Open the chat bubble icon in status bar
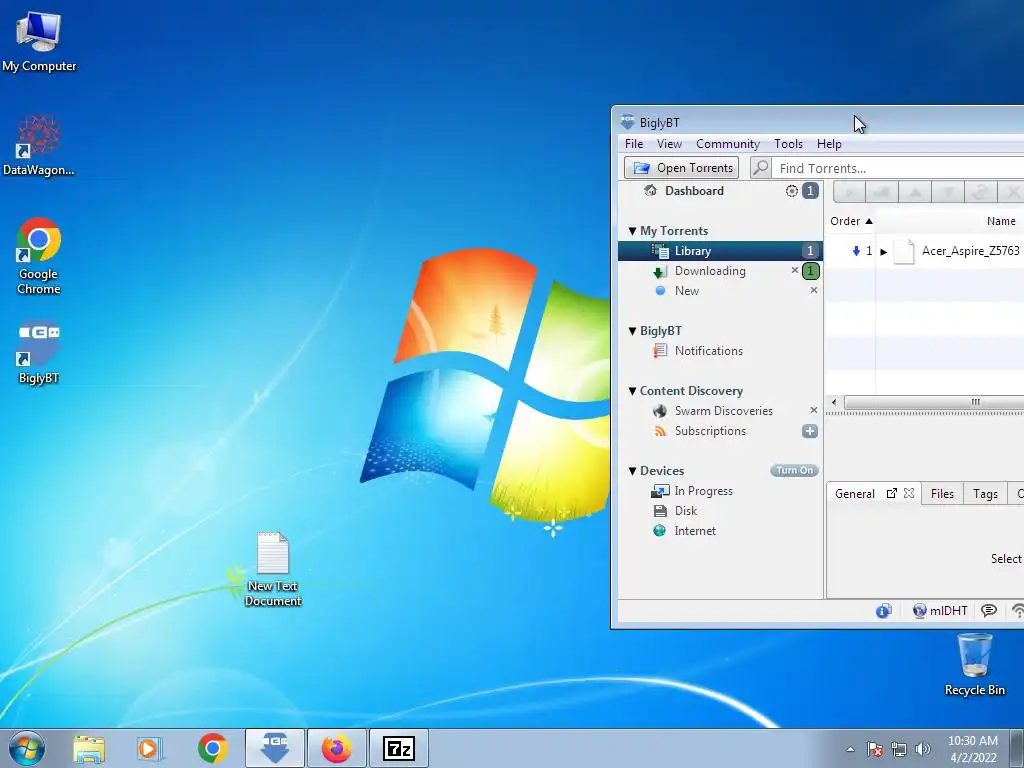Viewport: 1024px width, 768px height. coord(989,611)
